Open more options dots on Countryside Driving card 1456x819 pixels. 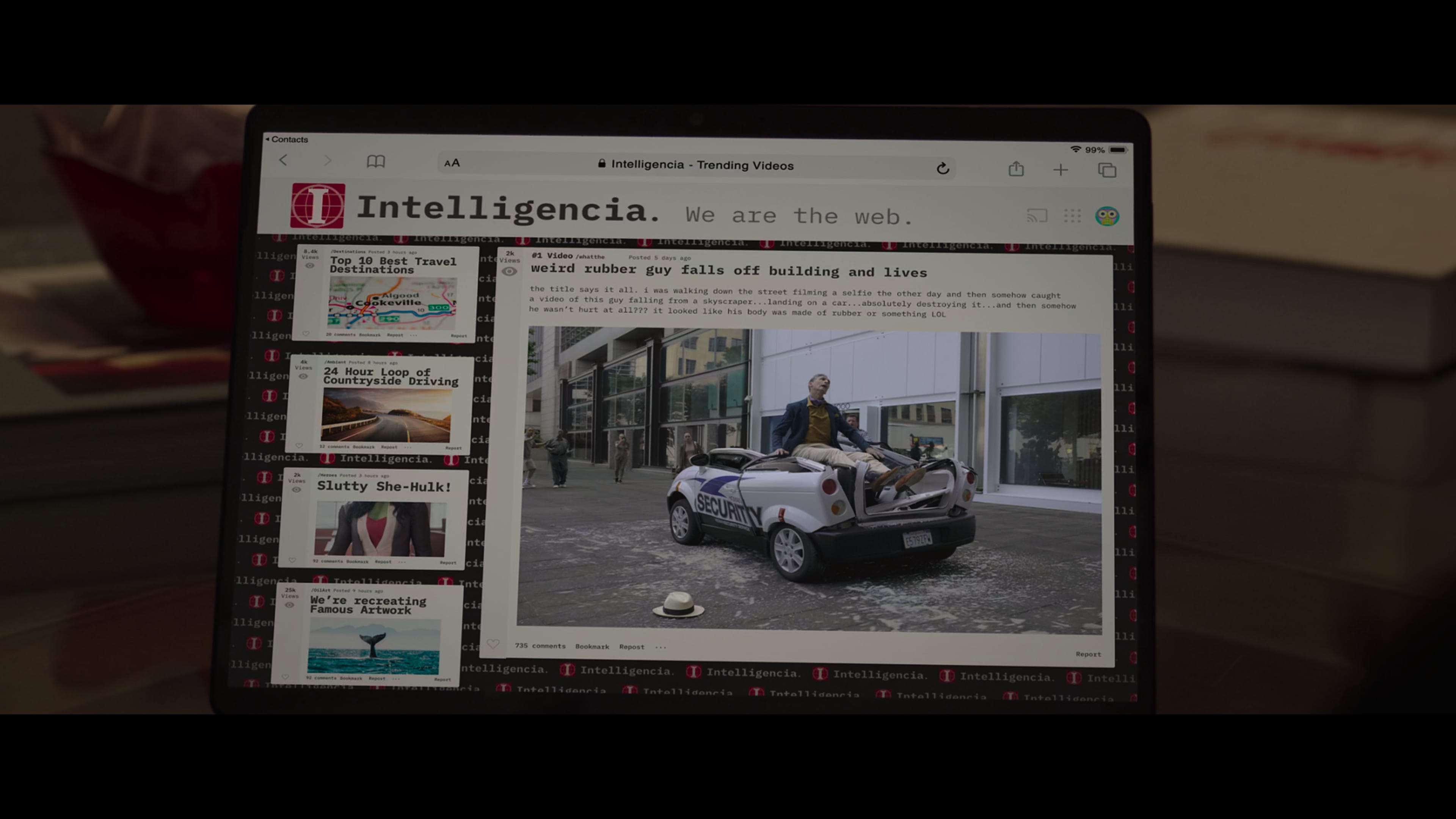pos(408,447)
